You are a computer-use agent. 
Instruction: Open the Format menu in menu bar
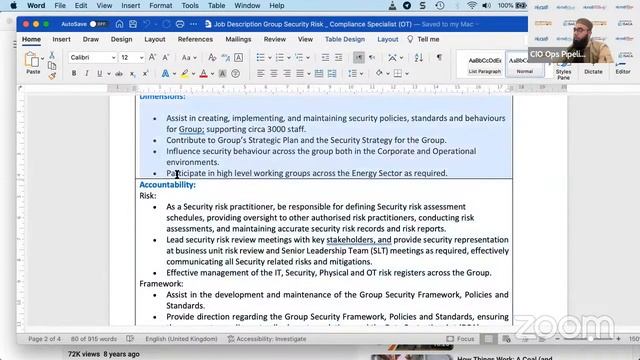pos(160,6)
